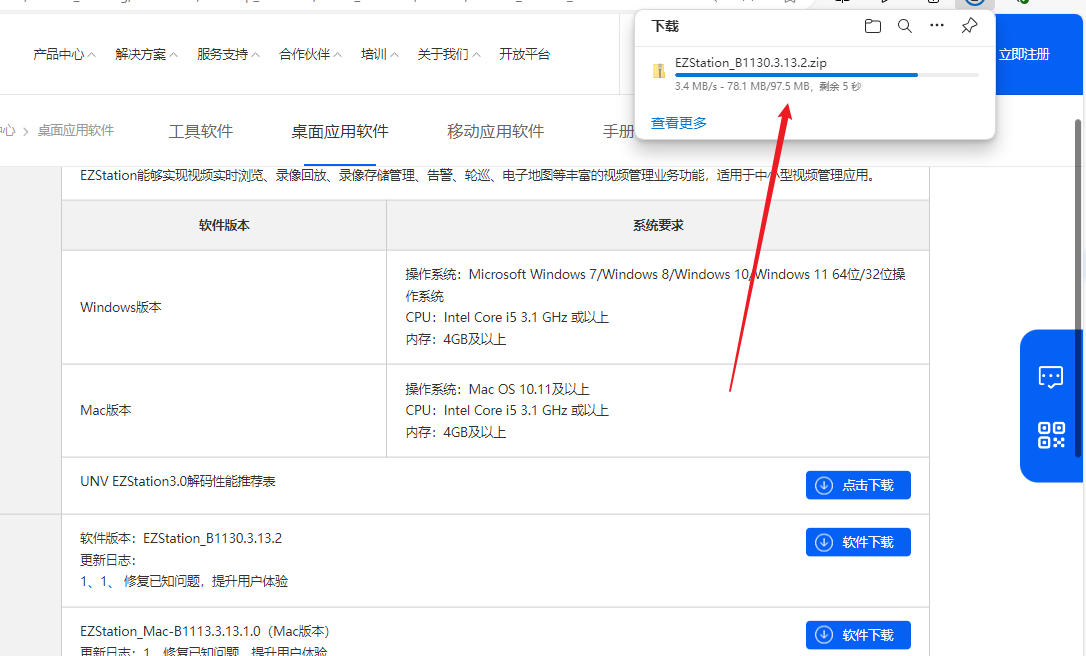Click download arrow on Mac version 软件下载 button

[824, 635]
